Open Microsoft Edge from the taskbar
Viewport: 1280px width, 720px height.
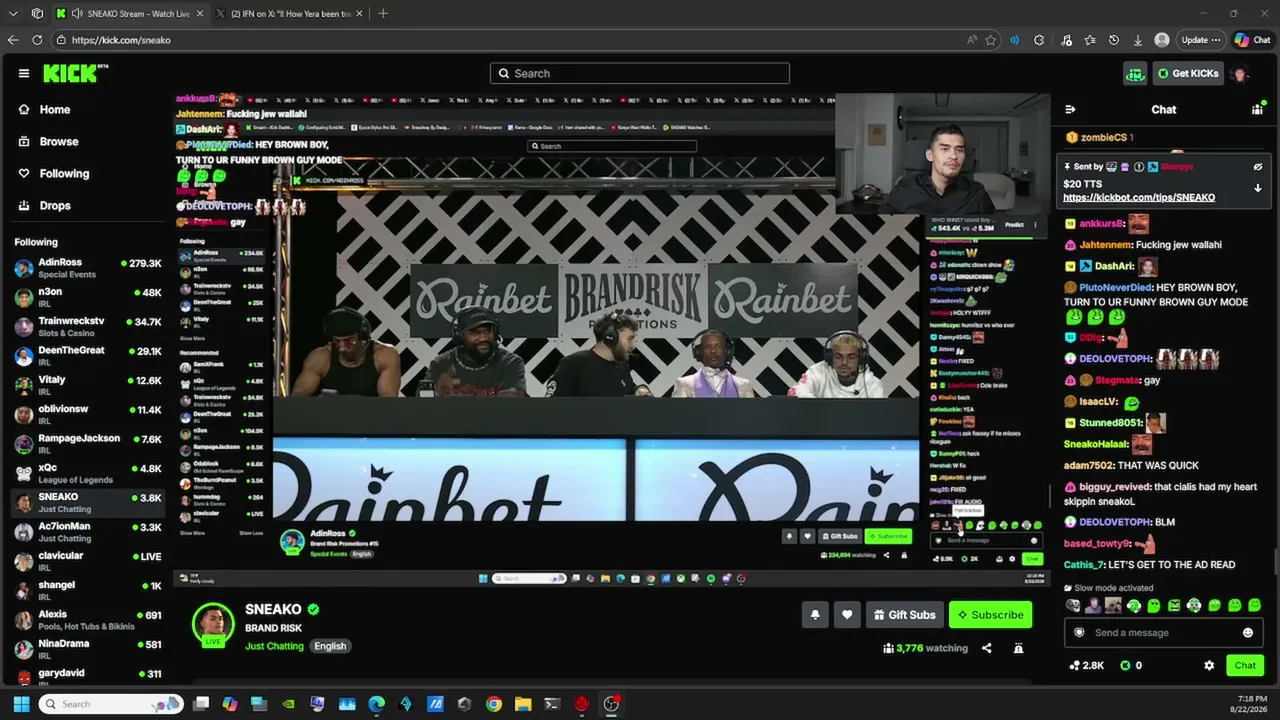(376, 704)
